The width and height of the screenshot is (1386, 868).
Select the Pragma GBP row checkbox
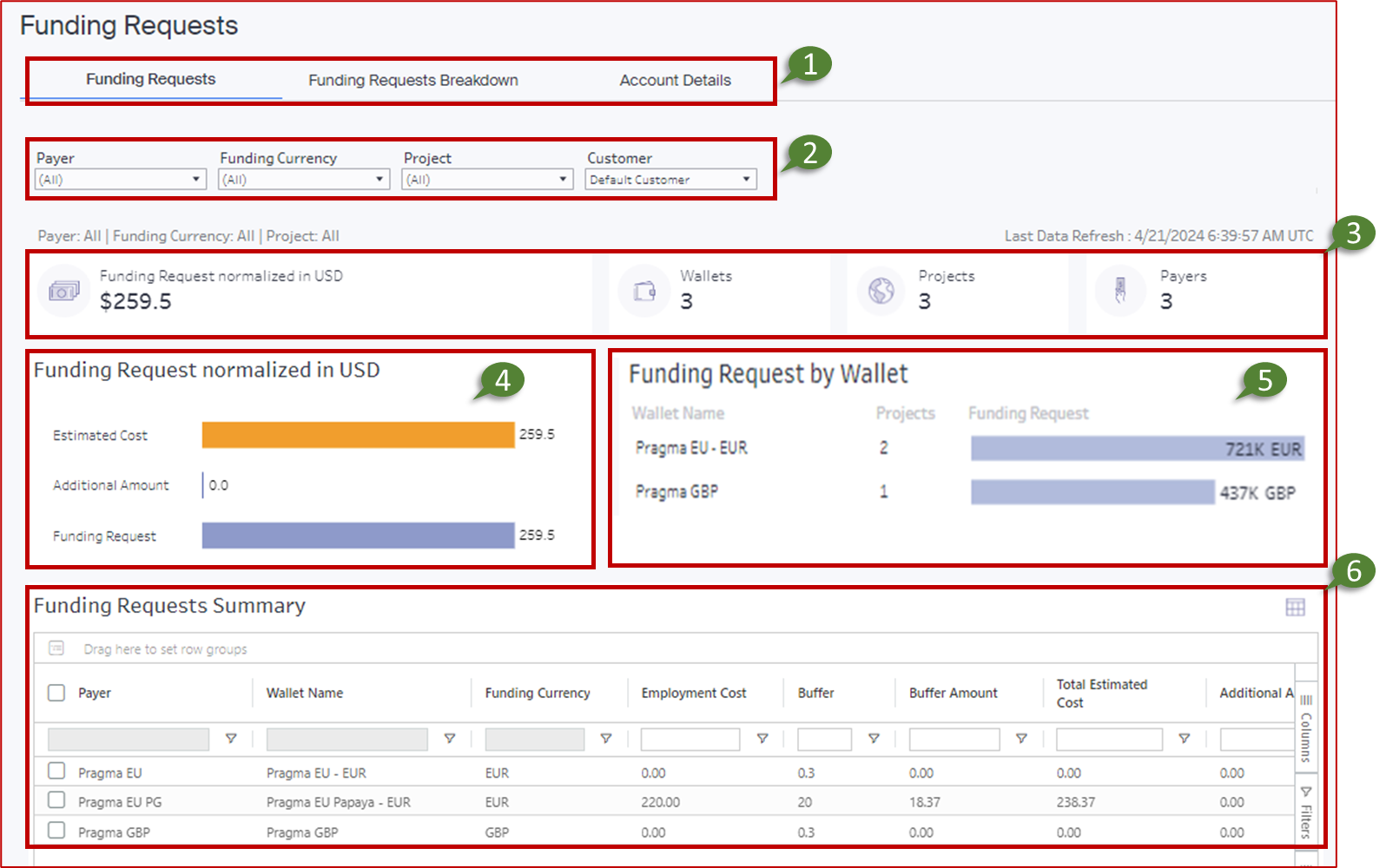tap(56, 831)
